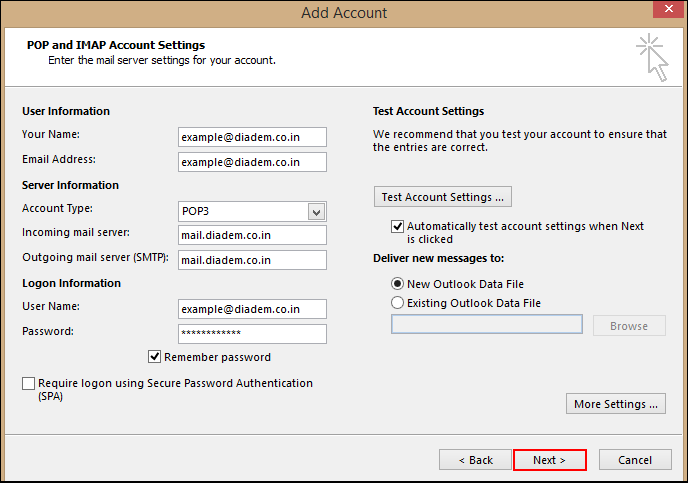Open More Settings dialog

[x=616, y=404]
